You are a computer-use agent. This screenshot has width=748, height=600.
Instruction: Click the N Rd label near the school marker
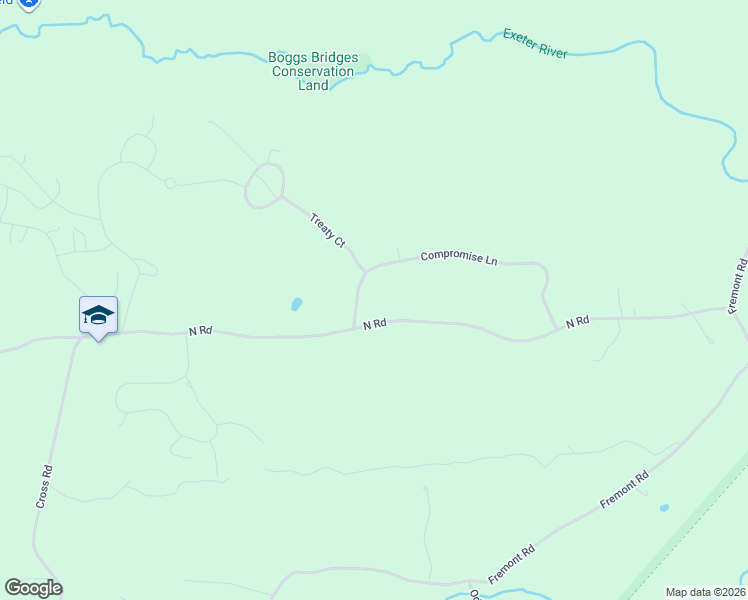[200, 331]
